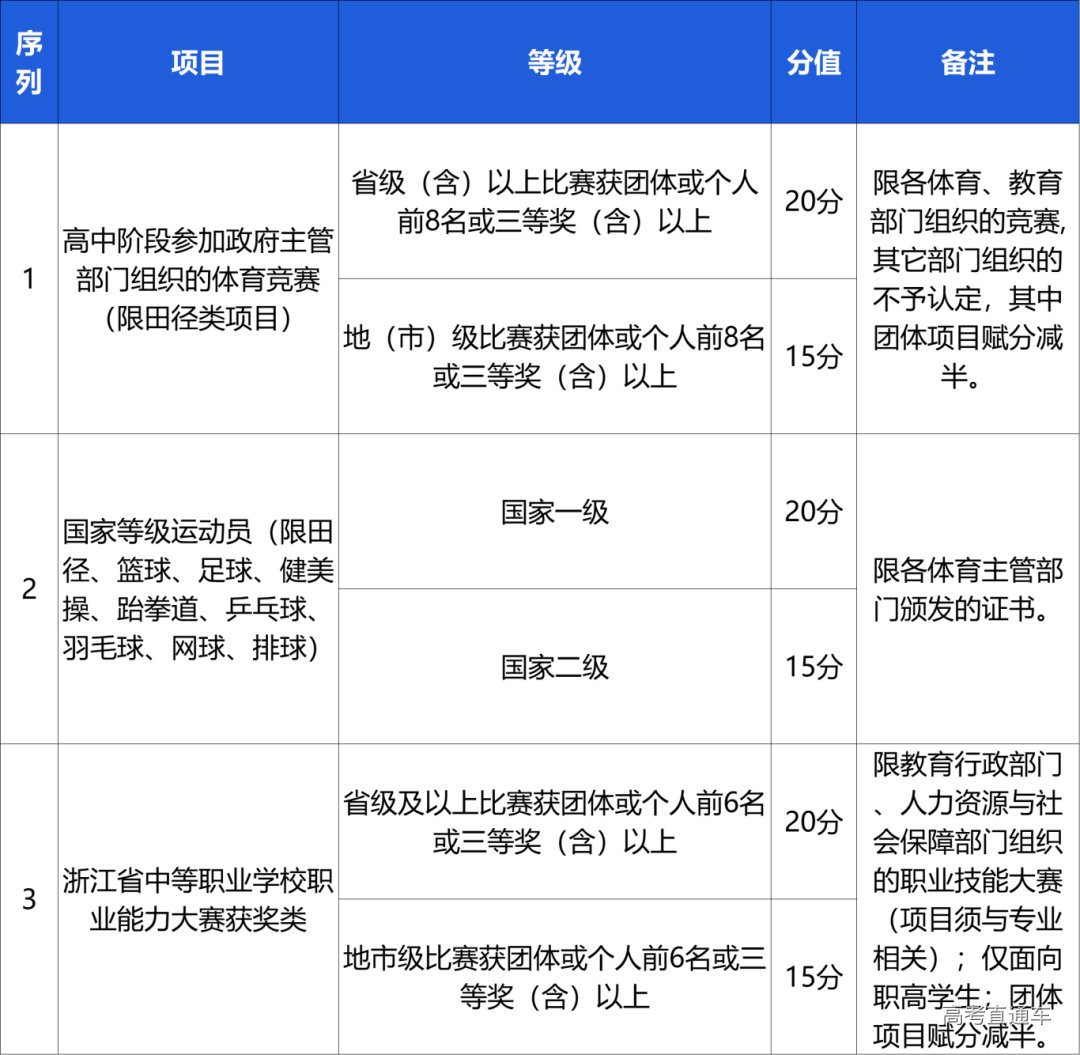Select the 等级 column header
The image size is (1080, 1055).
coord(555,62)
